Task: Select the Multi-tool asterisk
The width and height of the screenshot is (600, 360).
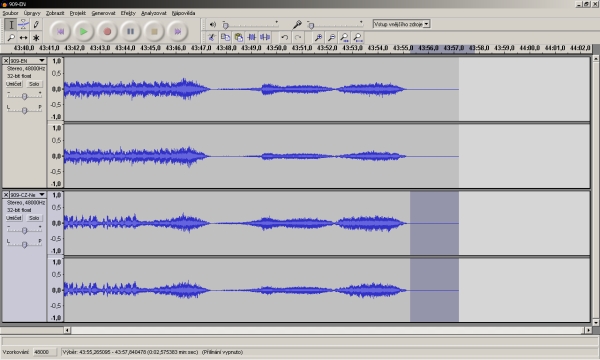Action: pyautogui.click(x=36, y=37)
